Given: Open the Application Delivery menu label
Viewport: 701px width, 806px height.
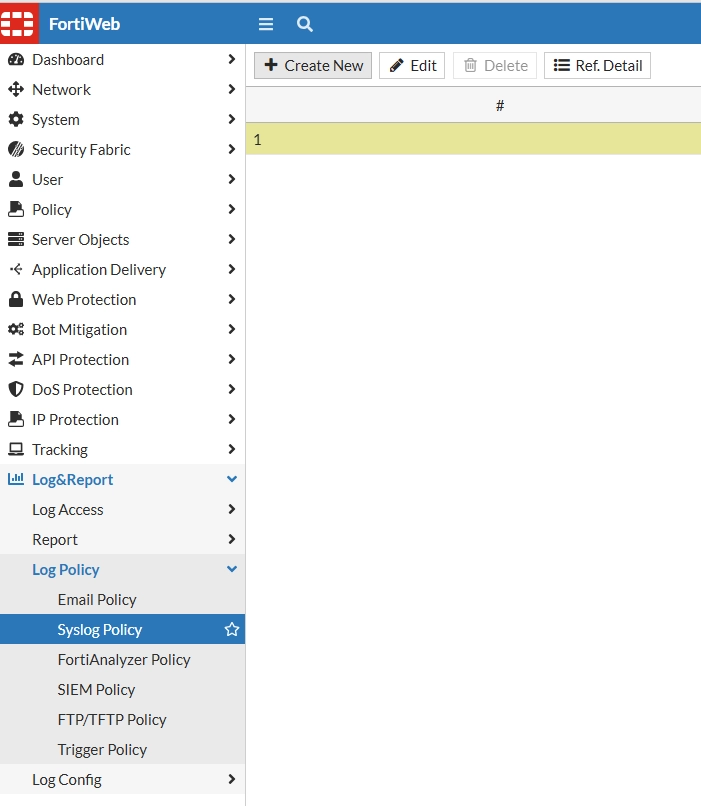Looking at the screenshot, I should [x=99, y=270].
